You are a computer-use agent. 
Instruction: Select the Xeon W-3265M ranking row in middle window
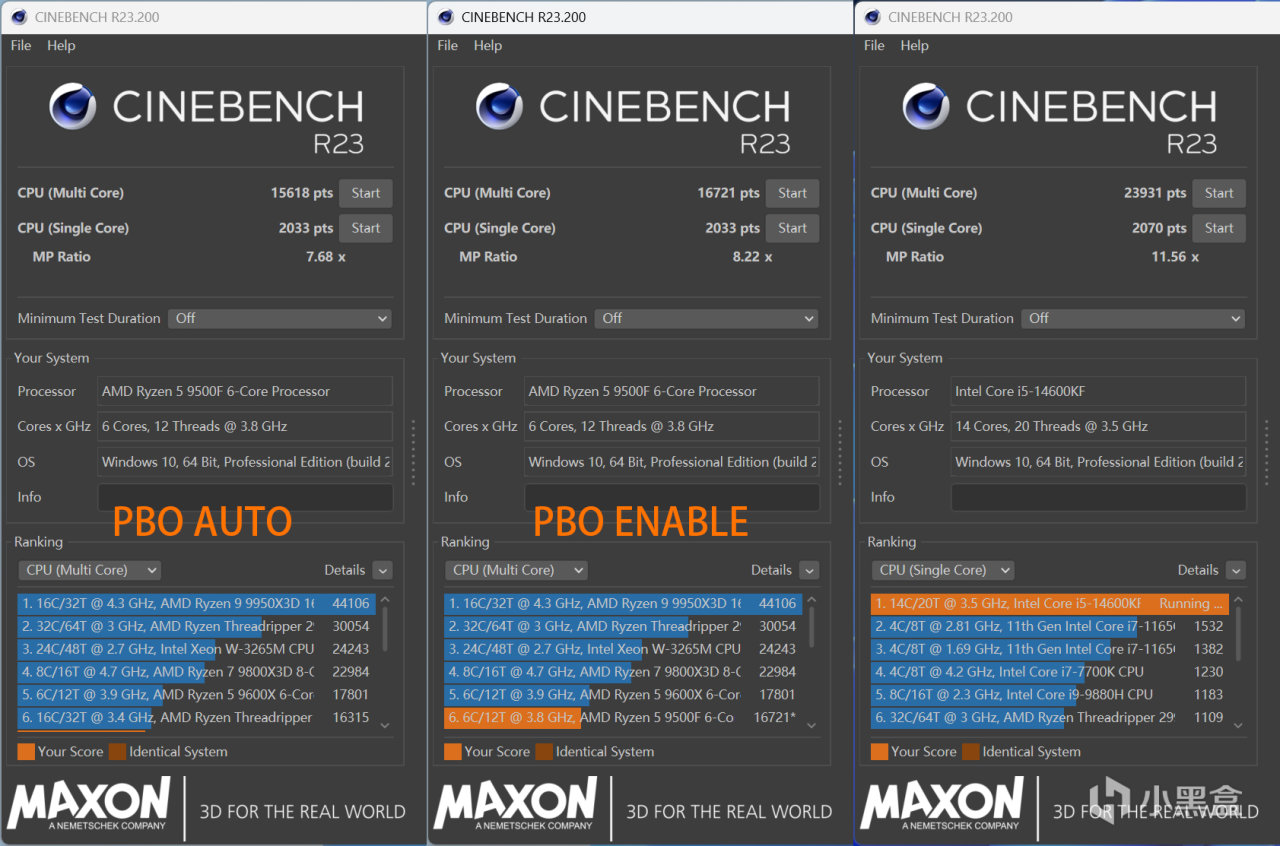tap(623, 649)
